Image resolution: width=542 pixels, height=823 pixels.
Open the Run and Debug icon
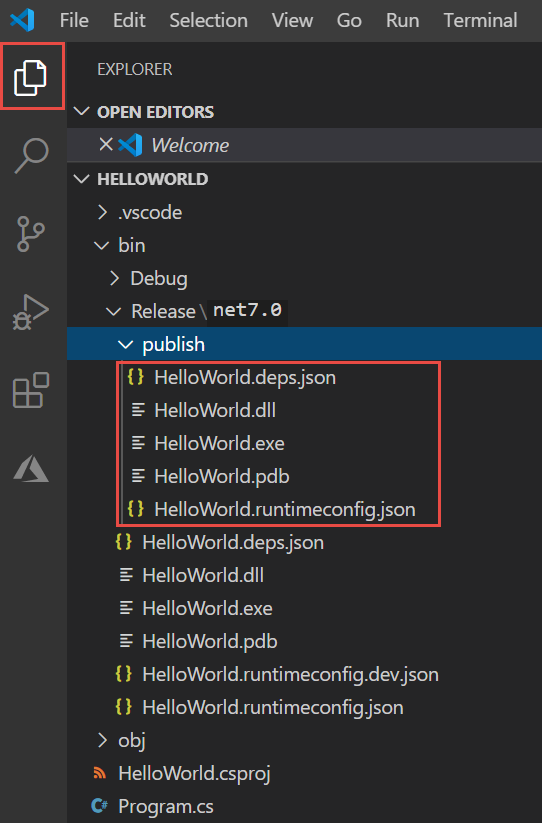click(x=31, y=312)
